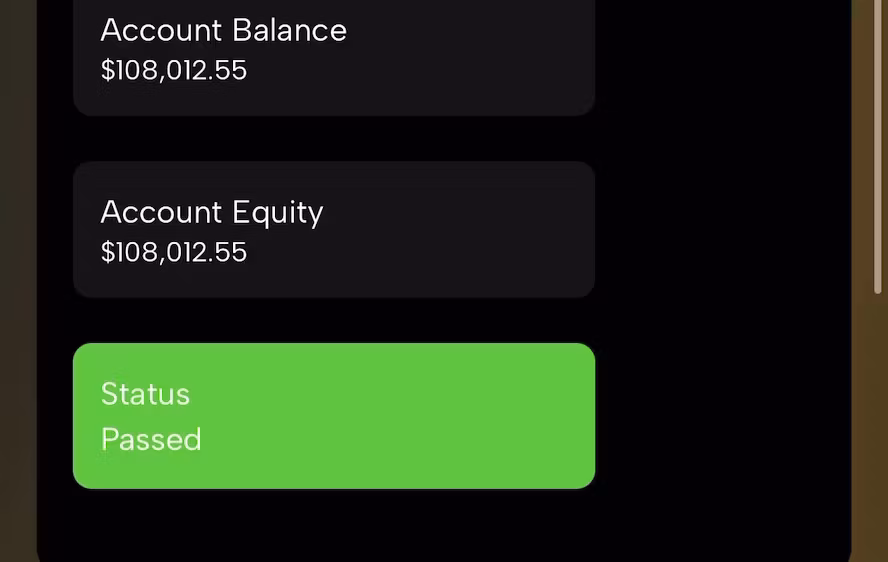Click scrollbar track below the thumb
The width and height of the screenshot is (888, 562).
[x=878, y=420]
